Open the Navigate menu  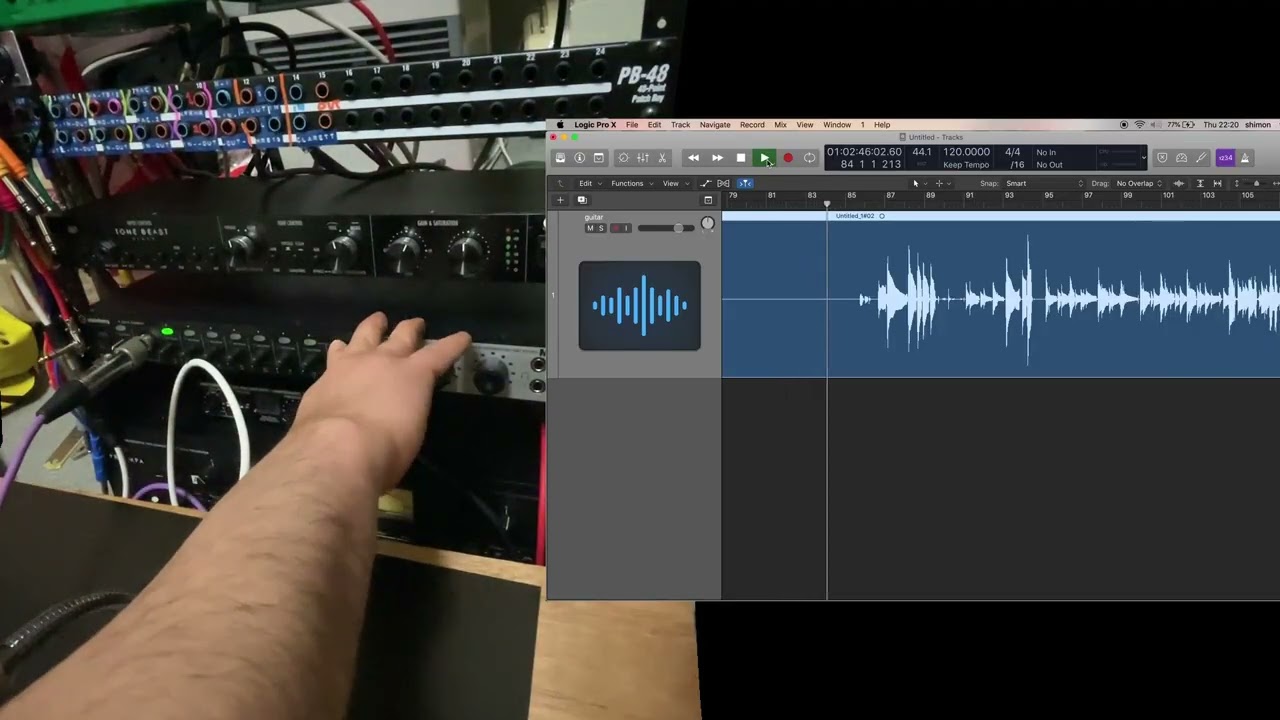(x=715, y=125)
